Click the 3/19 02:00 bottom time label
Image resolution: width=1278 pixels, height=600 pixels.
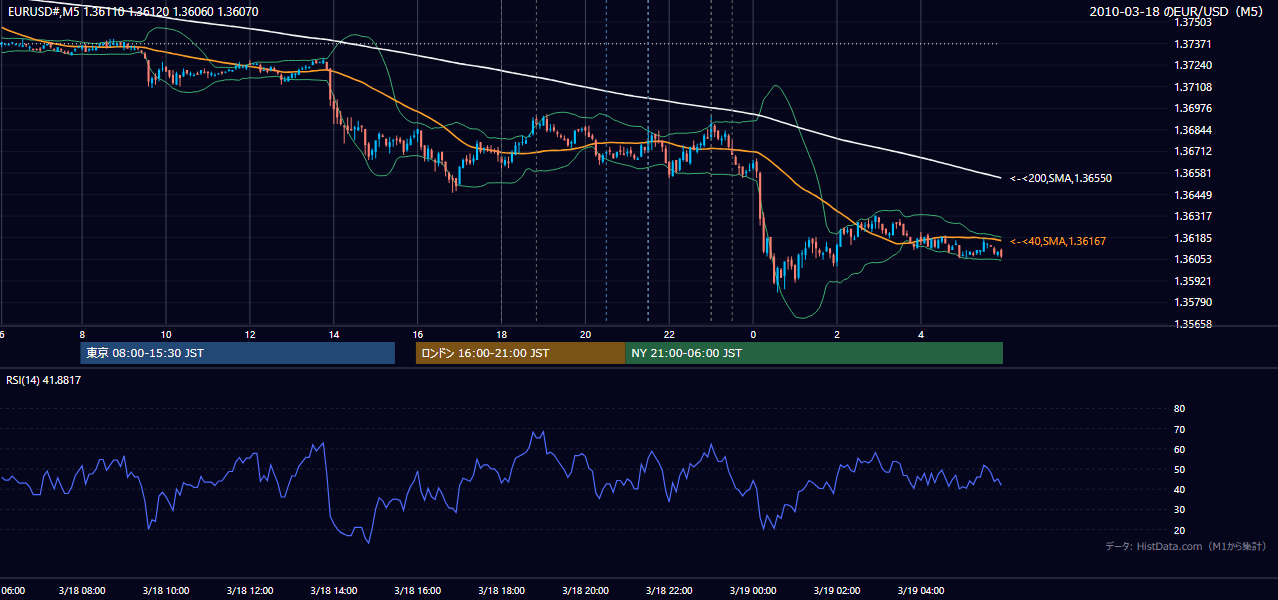pos(838,590)
